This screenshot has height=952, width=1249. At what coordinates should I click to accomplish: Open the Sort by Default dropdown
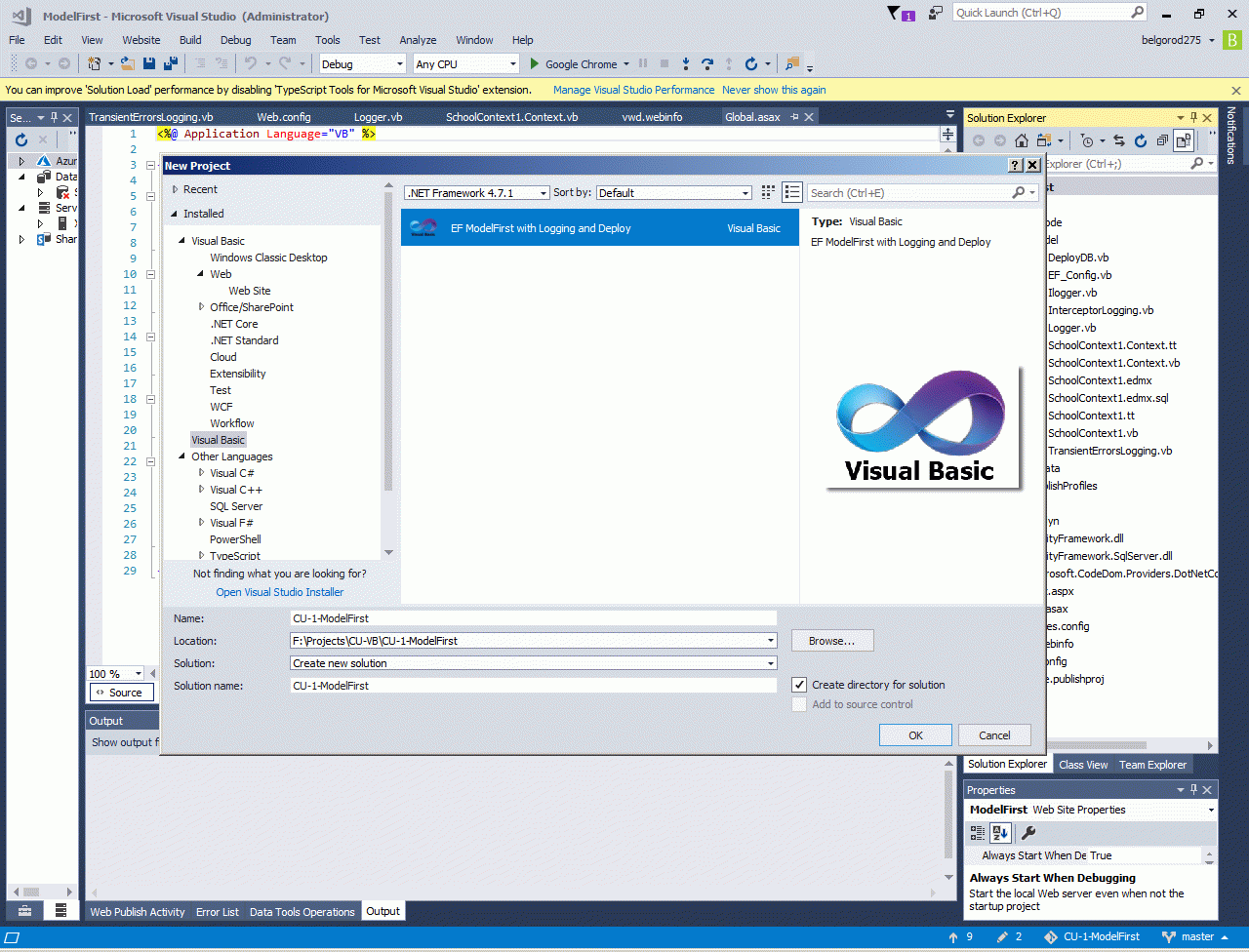(x=674, y=193)
